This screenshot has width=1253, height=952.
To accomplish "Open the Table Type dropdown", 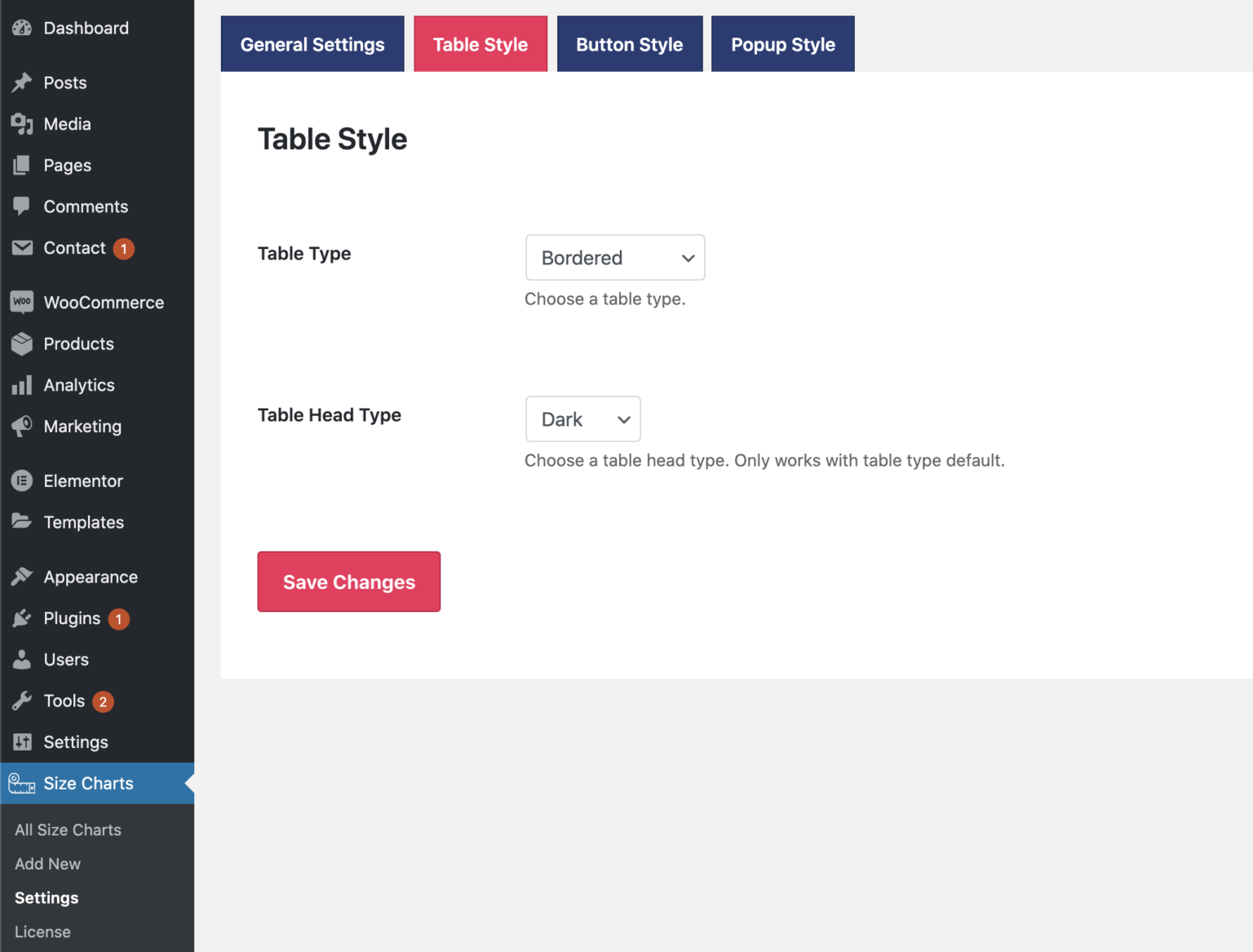I will (x=614, y=257).
